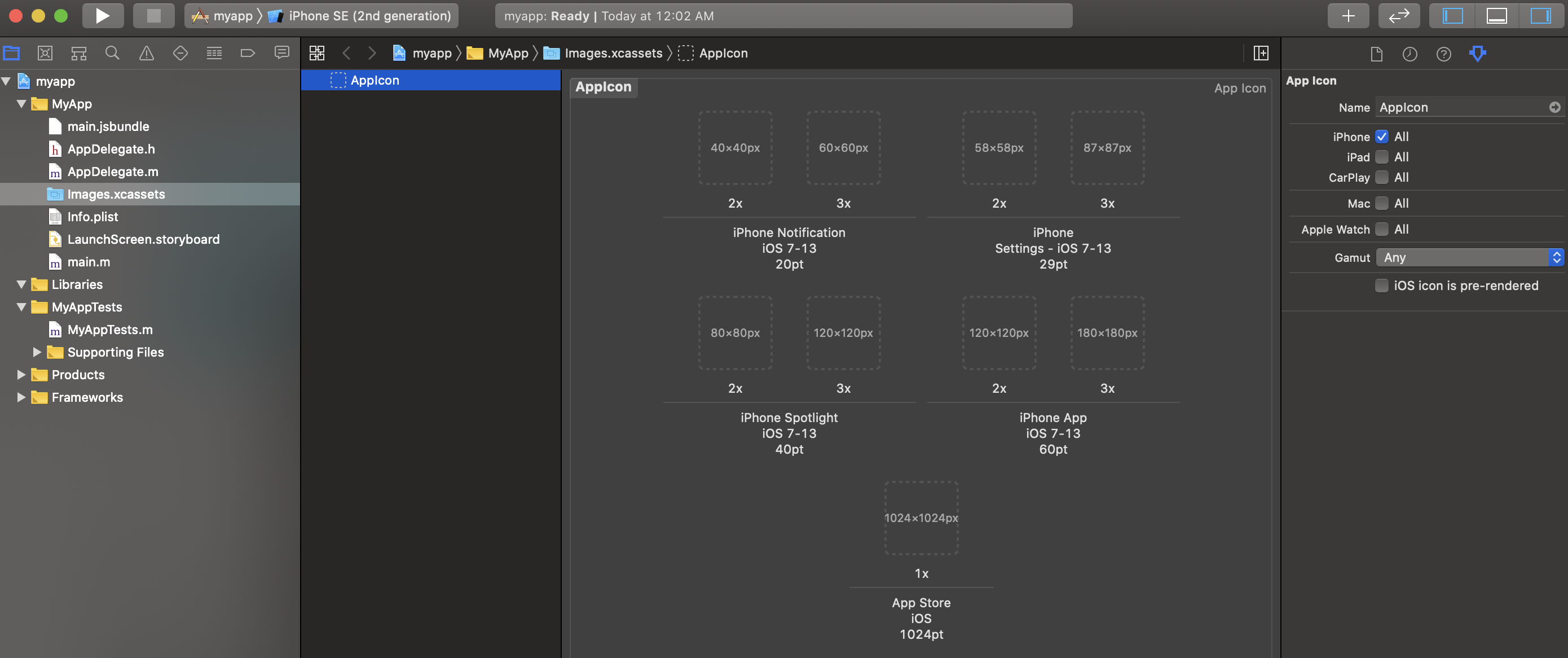
Task: Open AppDelegate.m in the navigator
Action: coord(113,172)
